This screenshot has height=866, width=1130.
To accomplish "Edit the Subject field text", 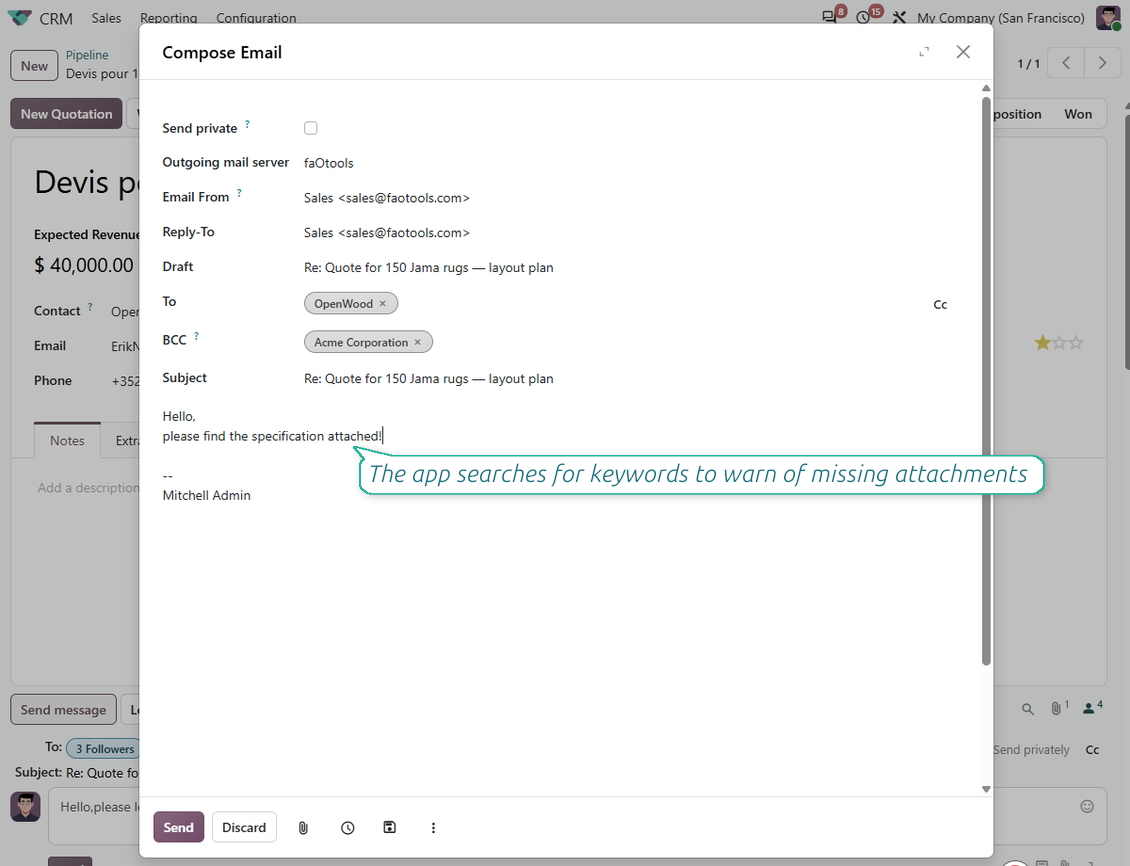I will tap(429, 379).
